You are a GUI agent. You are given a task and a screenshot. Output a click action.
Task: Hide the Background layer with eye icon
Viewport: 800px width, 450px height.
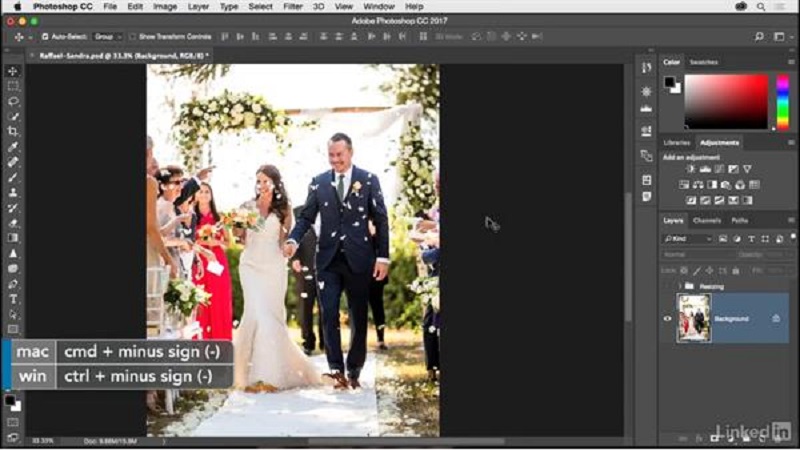(668, 318)
